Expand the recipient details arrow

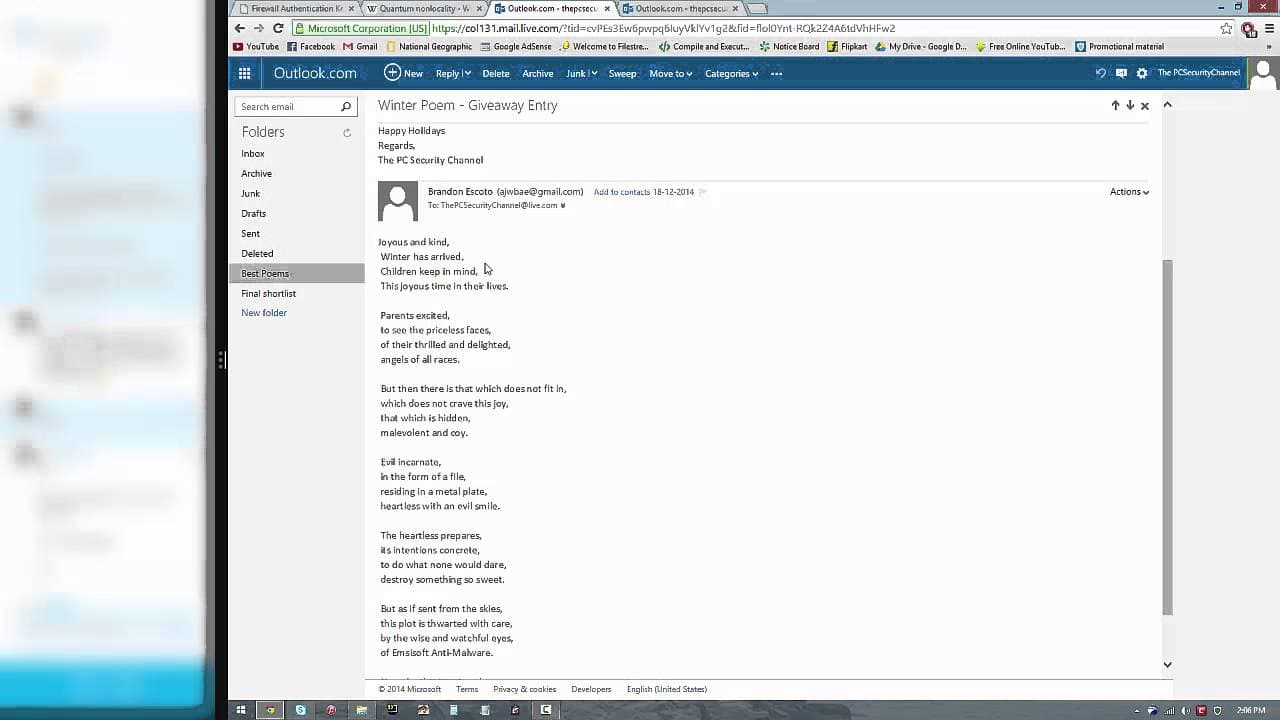click(563, 206)
